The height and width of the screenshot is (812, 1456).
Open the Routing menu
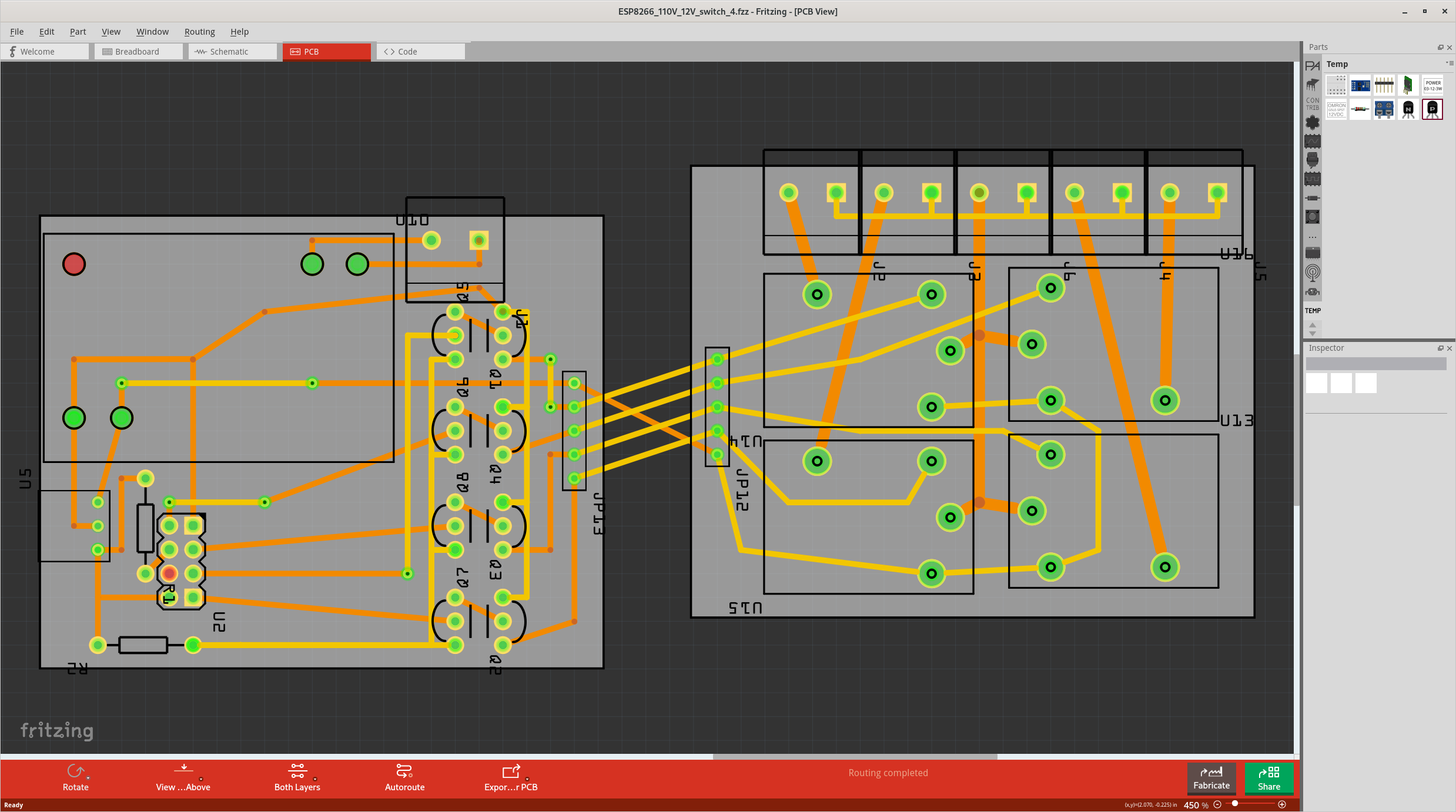pos(199,32)
